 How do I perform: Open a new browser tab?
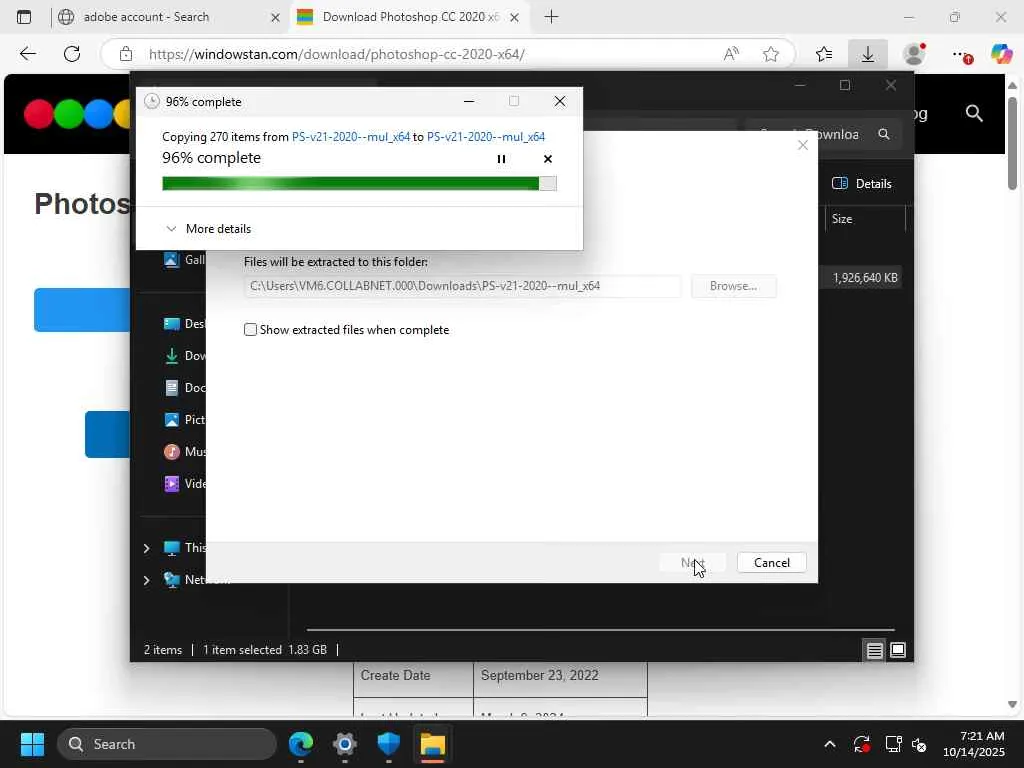(x=551, y=17)
